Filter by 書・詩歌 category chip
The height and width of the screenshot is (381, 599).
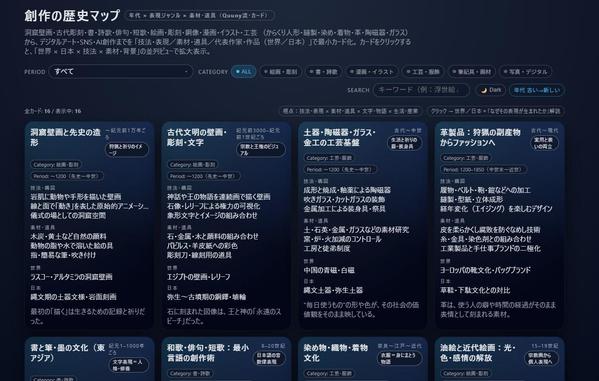pyautogui.click(x=324, y=71)
